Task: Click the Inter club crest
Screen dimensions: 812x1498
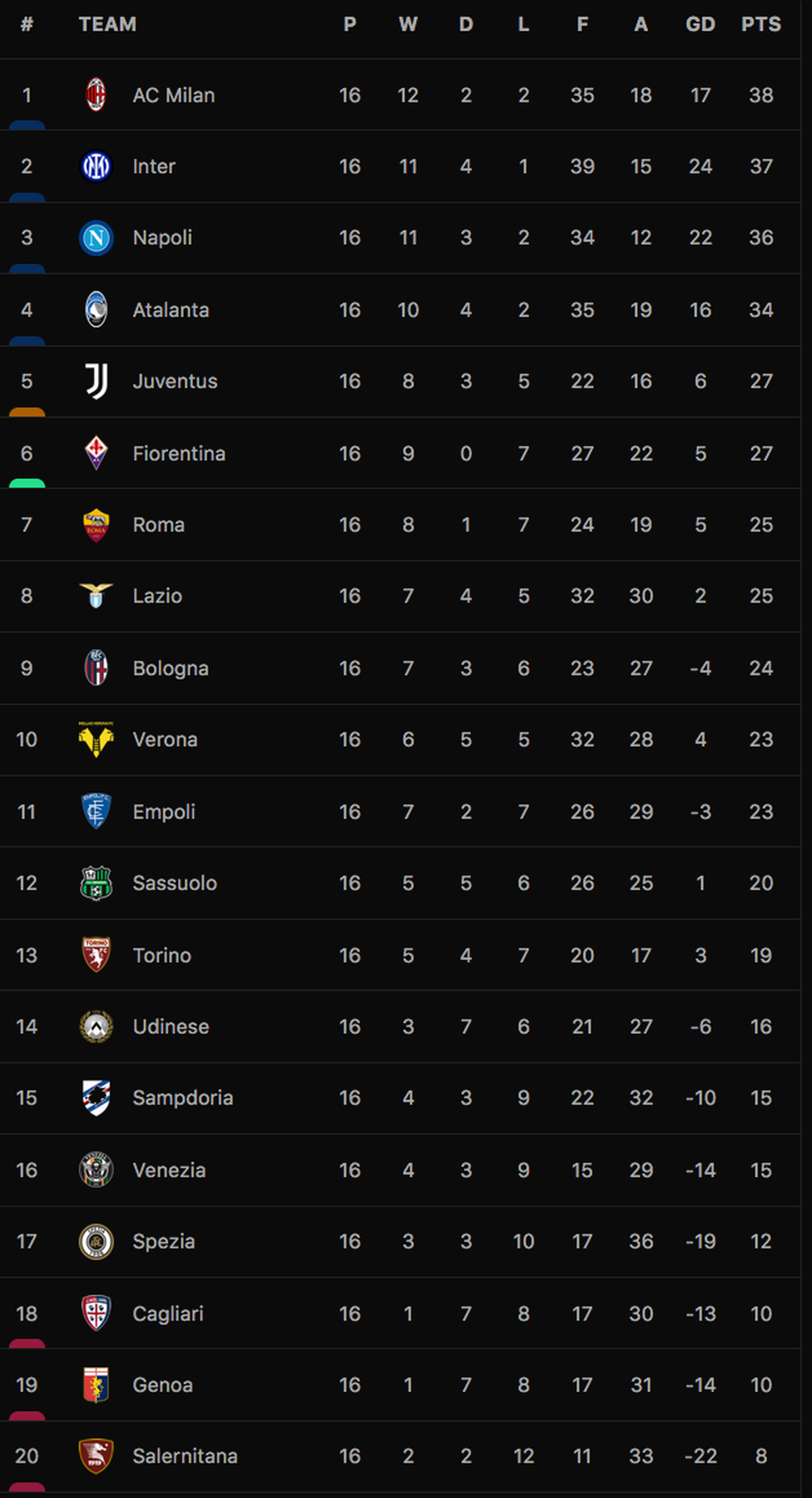Action: tap(96, 167)
